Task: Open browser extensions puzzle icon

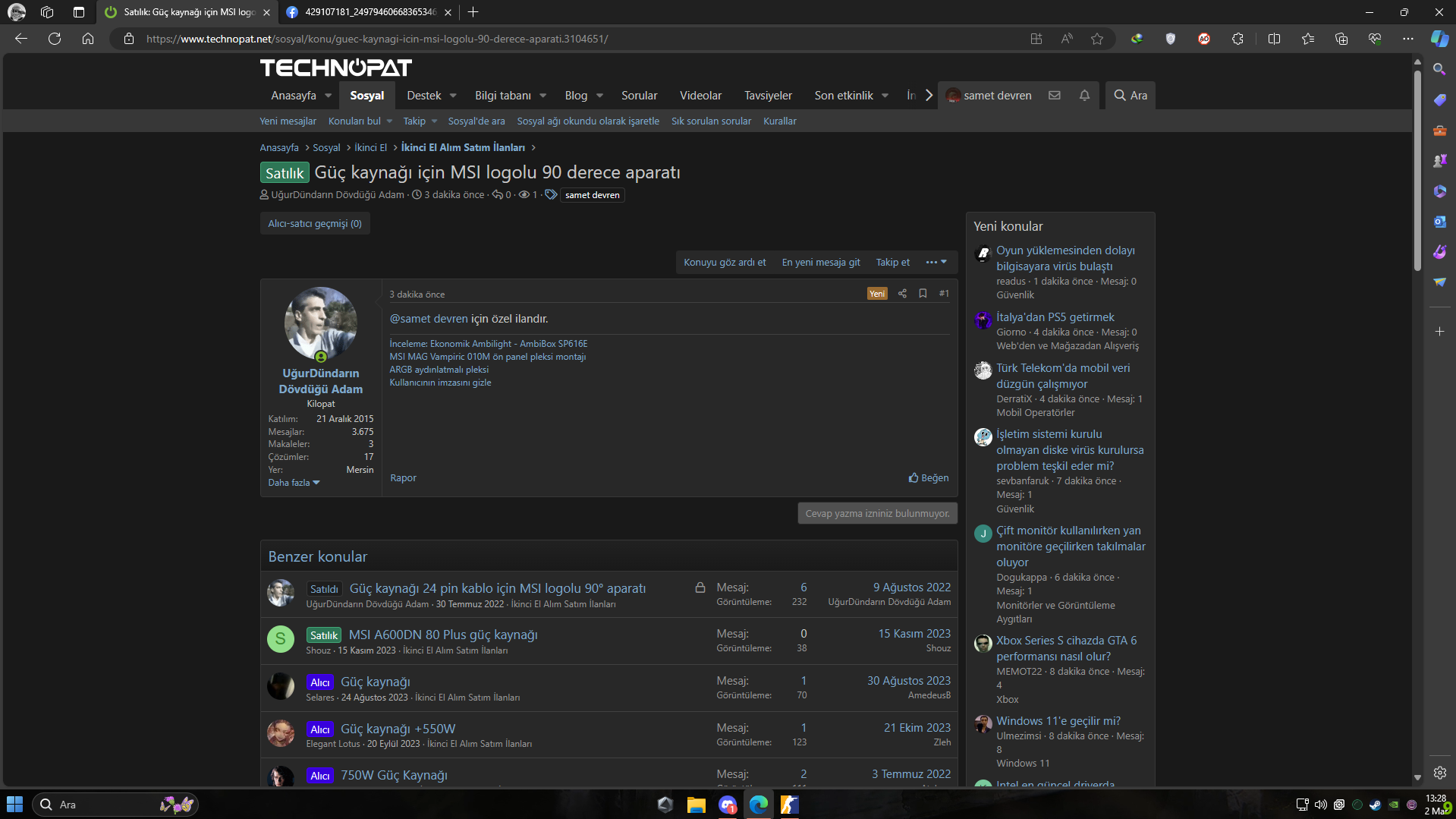Action: [1237, 39]
